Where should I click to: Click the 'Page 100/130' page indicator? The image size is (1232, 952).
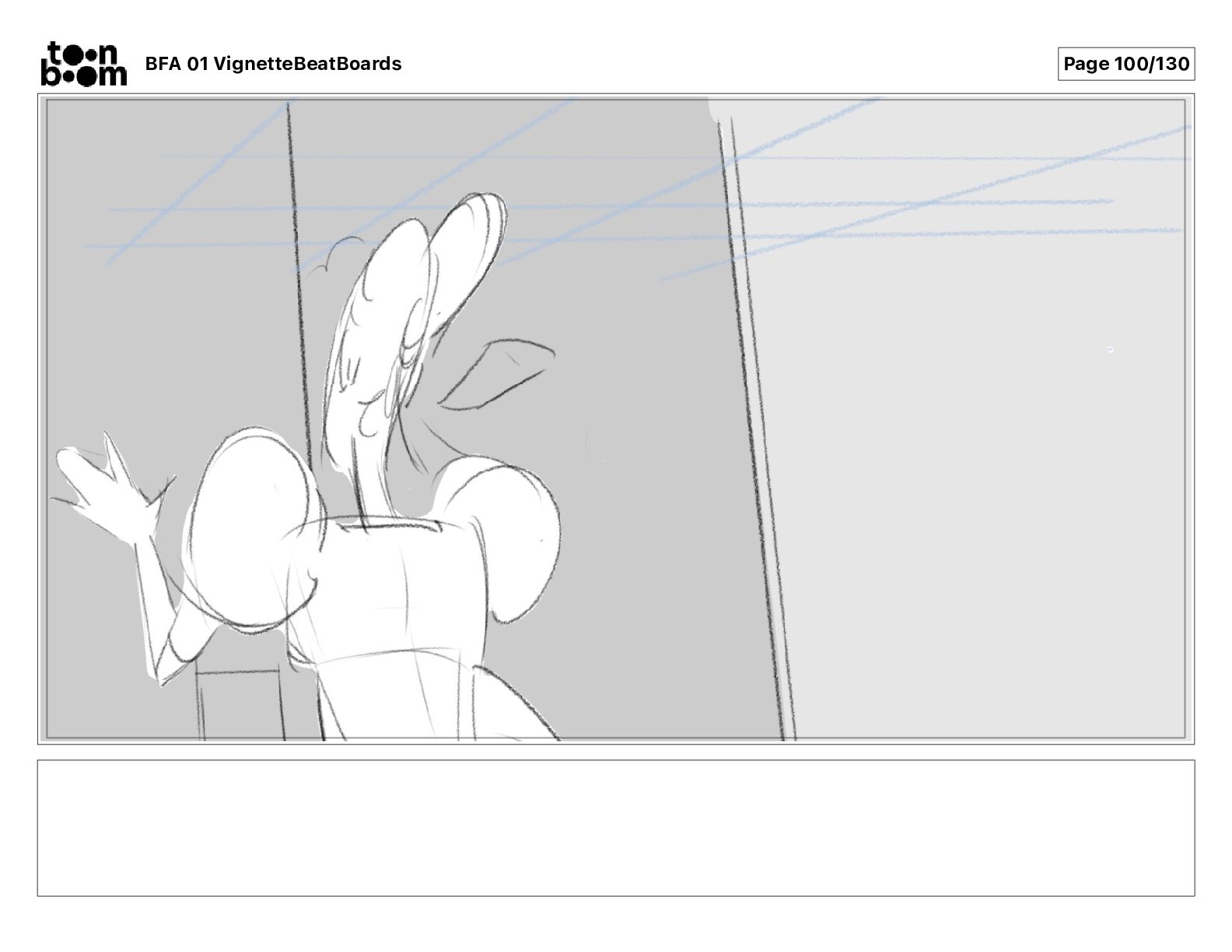(x=1126, y=64)
